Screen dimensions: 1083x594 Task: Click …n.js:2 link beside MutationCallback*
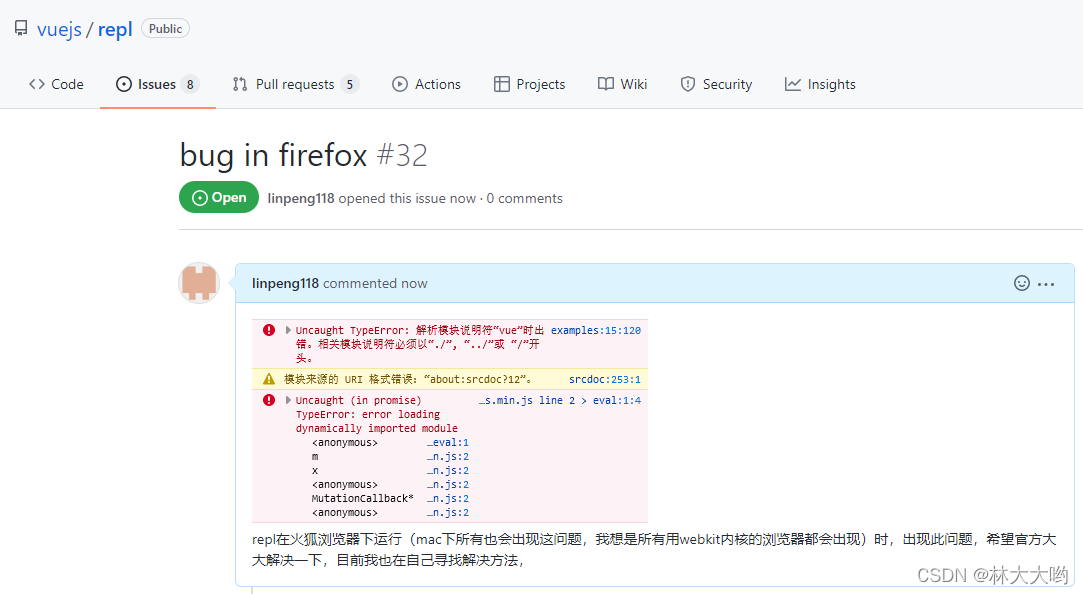[x=448, y=498]
